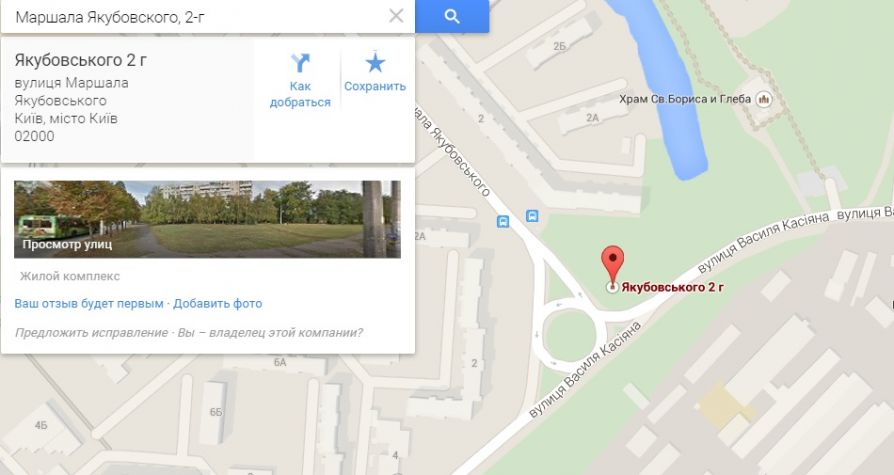Click the Добавить фото link
This screenshot has height=475, width=894.
(x=218, y=303)
